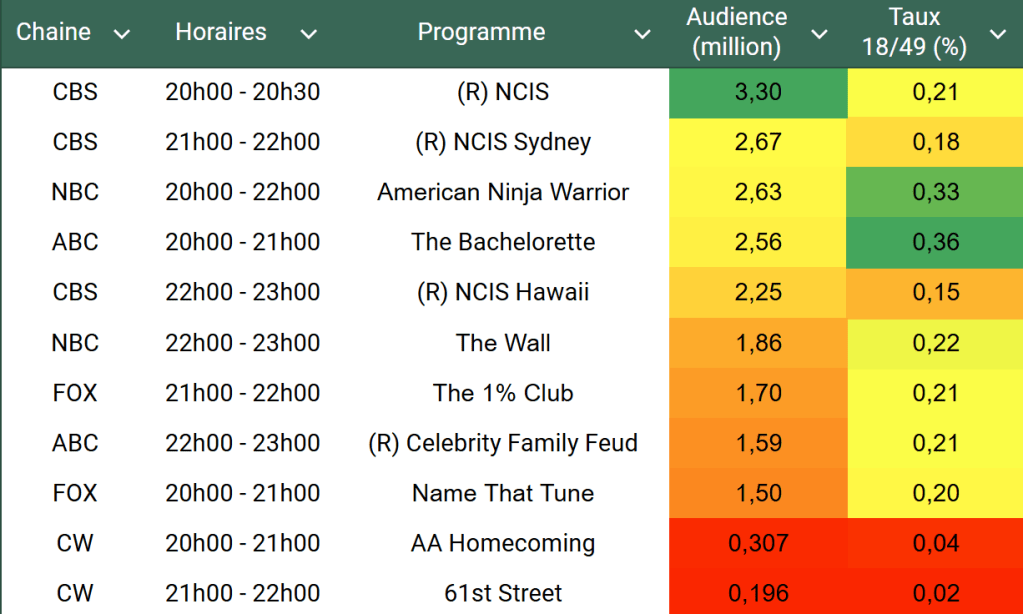The image size is (1023, 614).
Task: Click the Audience (million) header text
Action: click(736, 32)
